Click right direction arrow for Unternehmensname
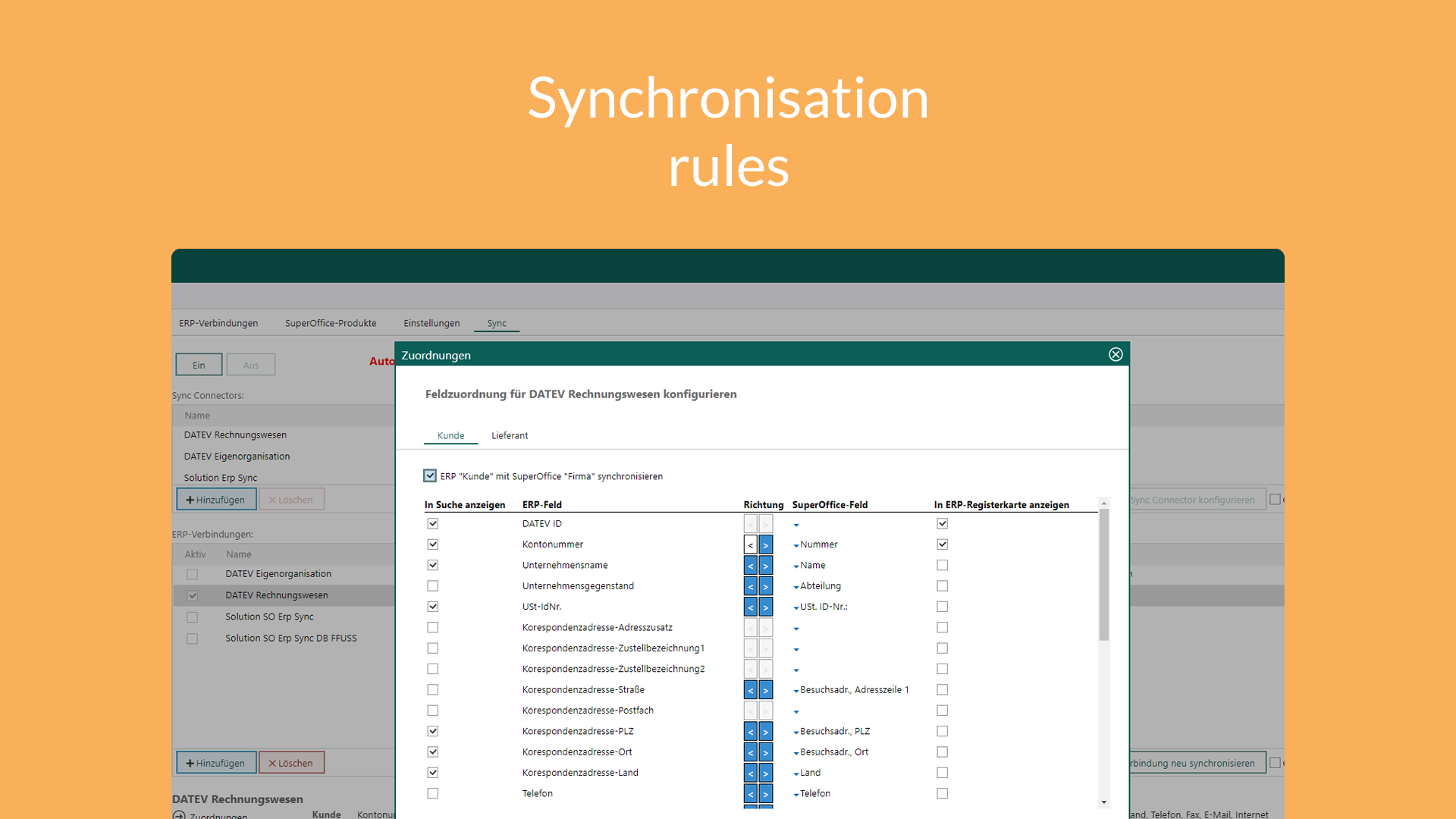The height and width of the screenshot is (819, 1456). [x=766, y=566]
